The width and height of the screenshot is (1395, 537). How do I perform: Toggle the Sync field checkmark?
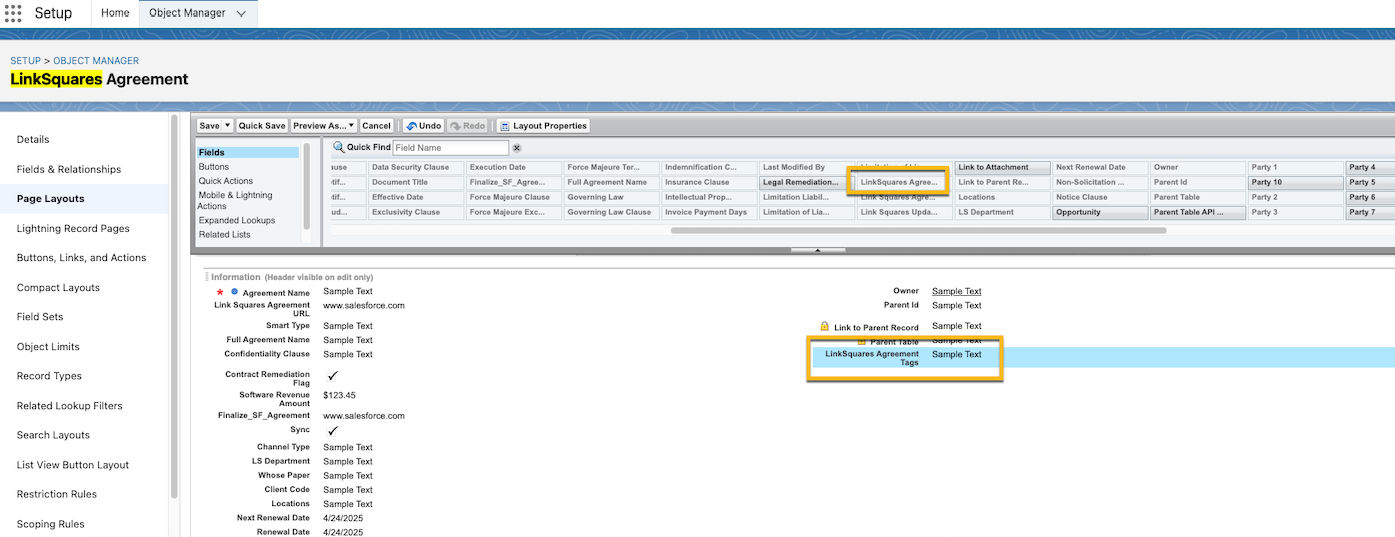click(333, 430)
